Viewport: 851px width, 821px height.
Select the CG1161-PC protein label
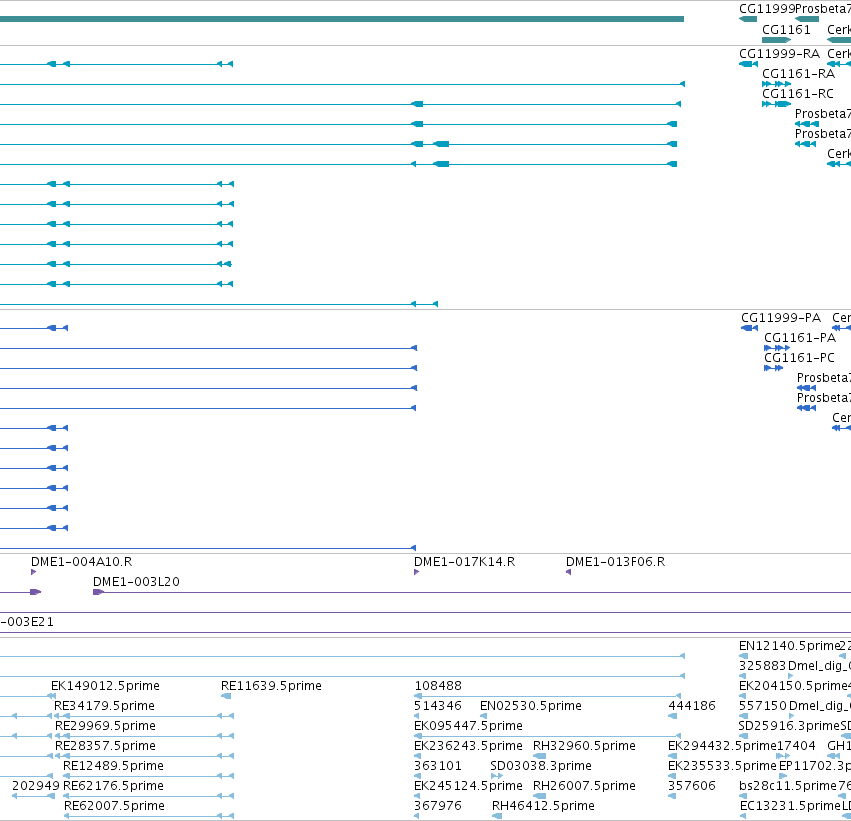799,358
